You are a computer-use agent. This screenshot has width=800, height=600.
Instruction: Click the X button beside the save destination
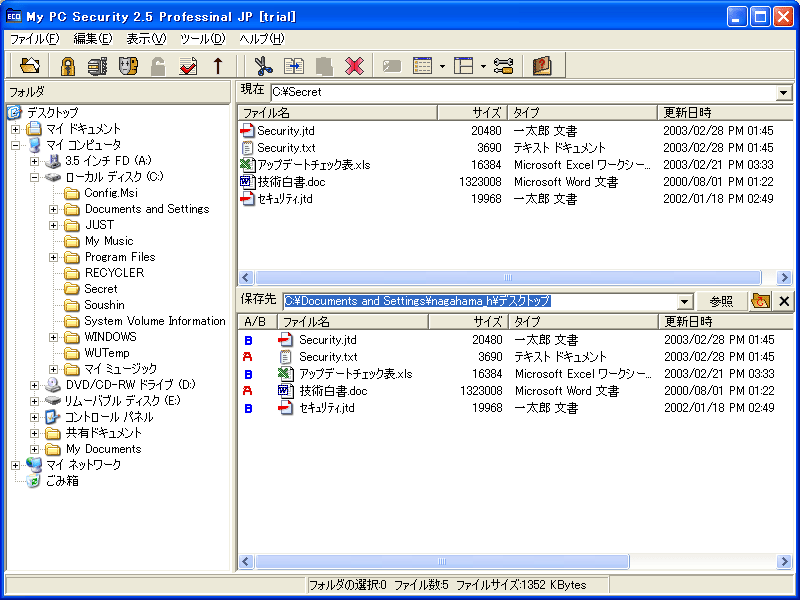pos(784,301)
